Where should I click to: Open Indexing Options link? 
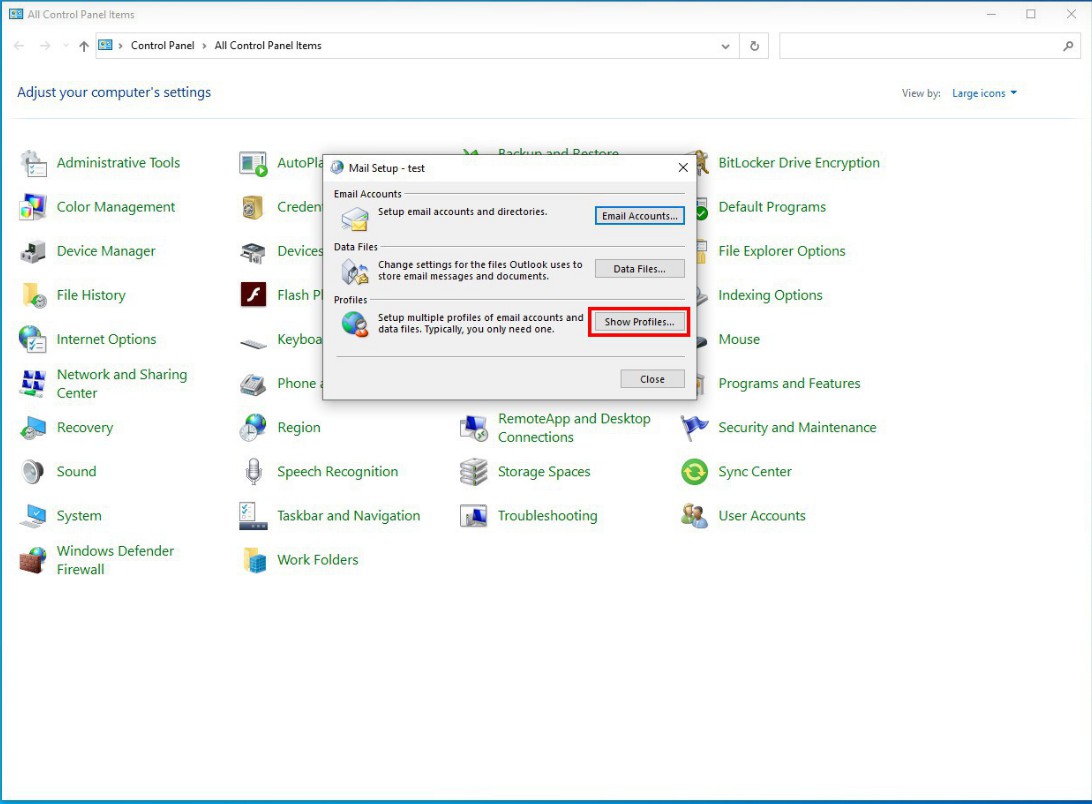[770, 295]
